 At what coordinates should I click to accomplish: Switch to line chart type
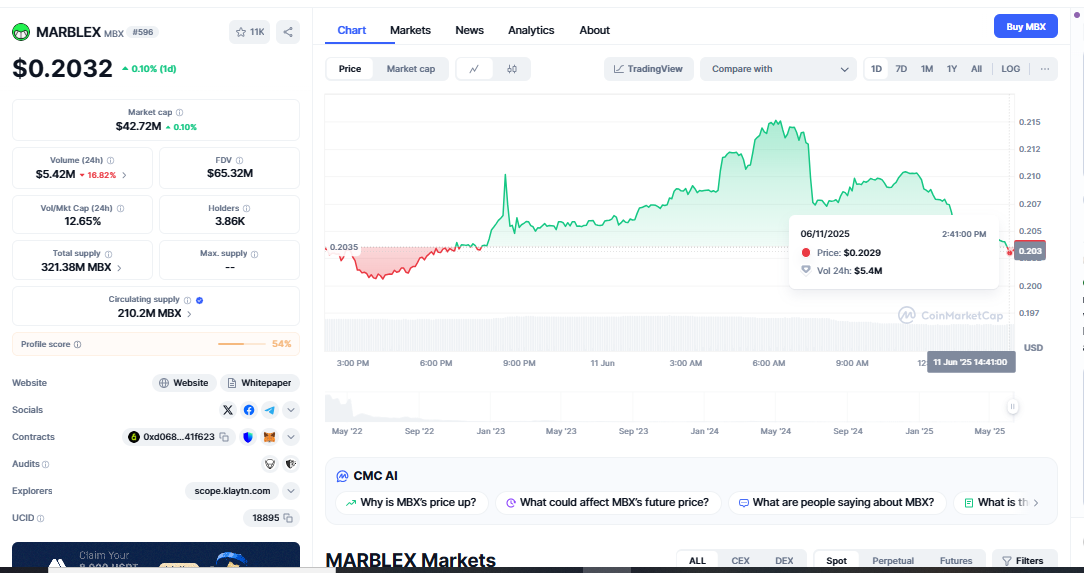(x=474, y=69)
